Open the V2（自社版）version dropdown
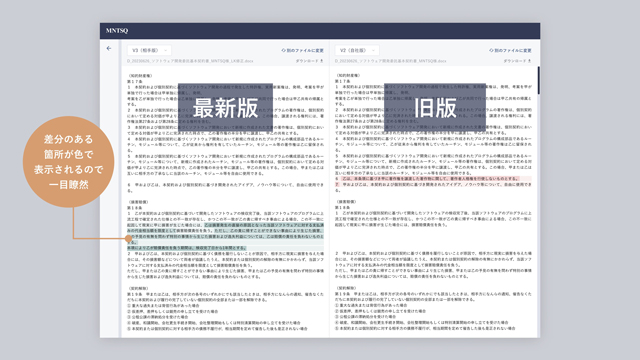Viewport: 640px width, 360px height. (357, 50)
